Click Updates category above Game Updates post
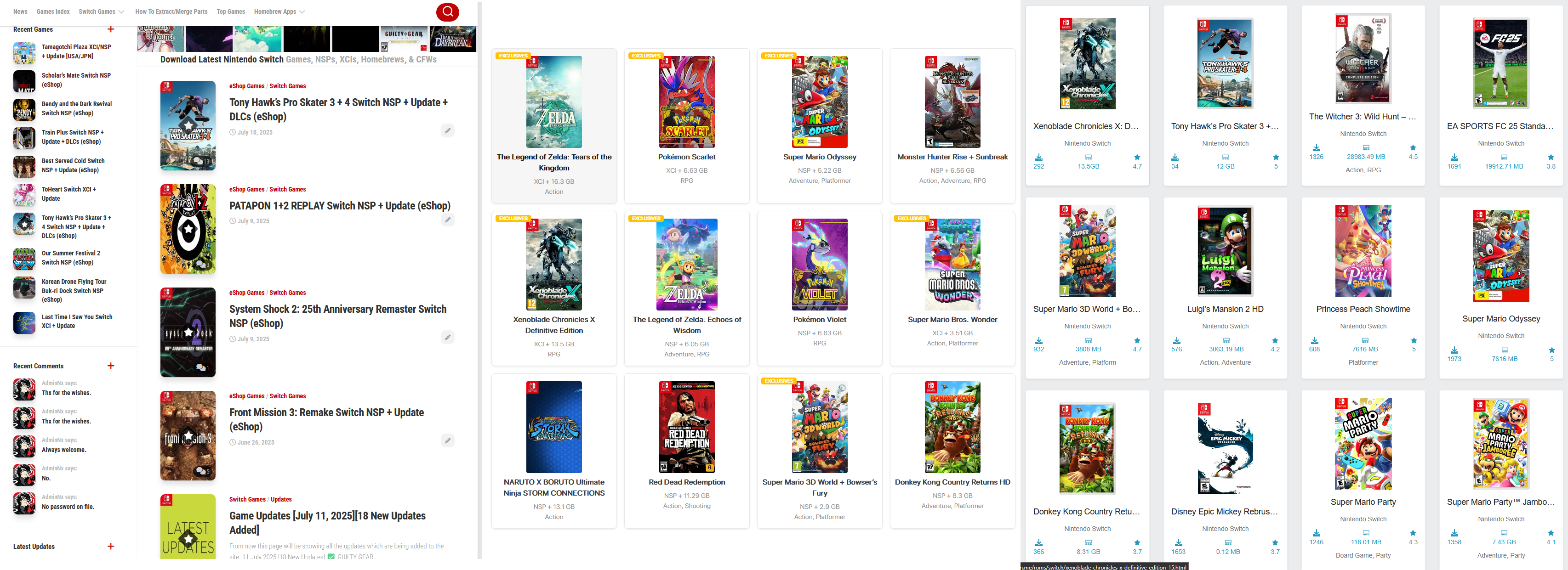The image size is (1568, 570). 280,499
